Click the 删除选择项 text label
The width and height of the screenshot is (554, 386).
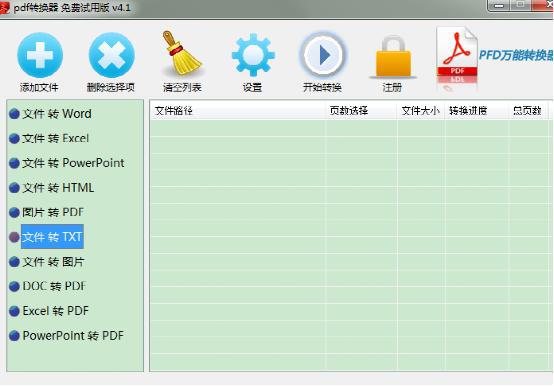click(111, 87)
